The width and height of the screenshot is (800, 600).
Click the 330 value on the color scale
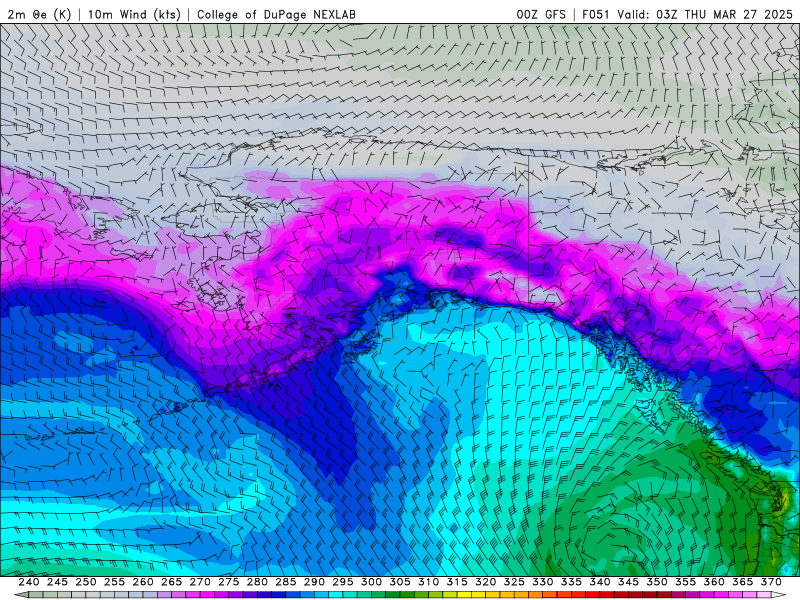tap(543, 582)
